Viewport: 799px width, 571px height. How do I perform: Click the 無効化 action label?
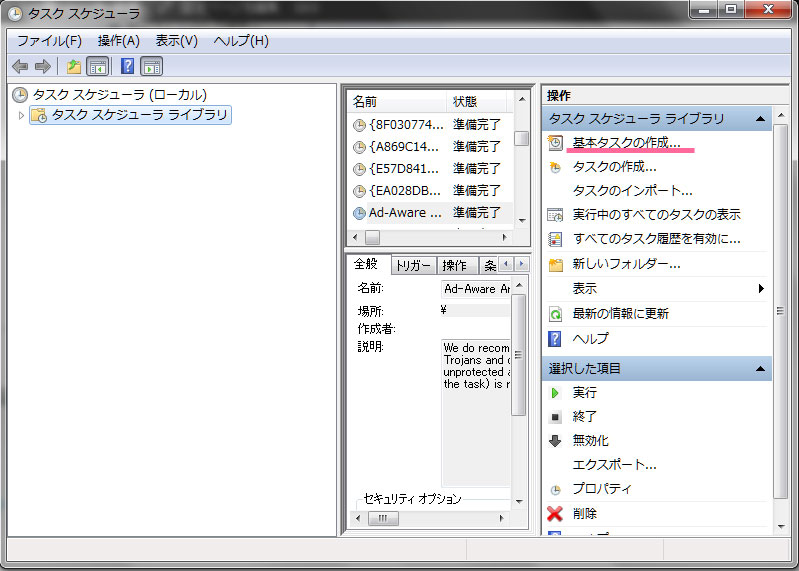(x=591, y=441)
